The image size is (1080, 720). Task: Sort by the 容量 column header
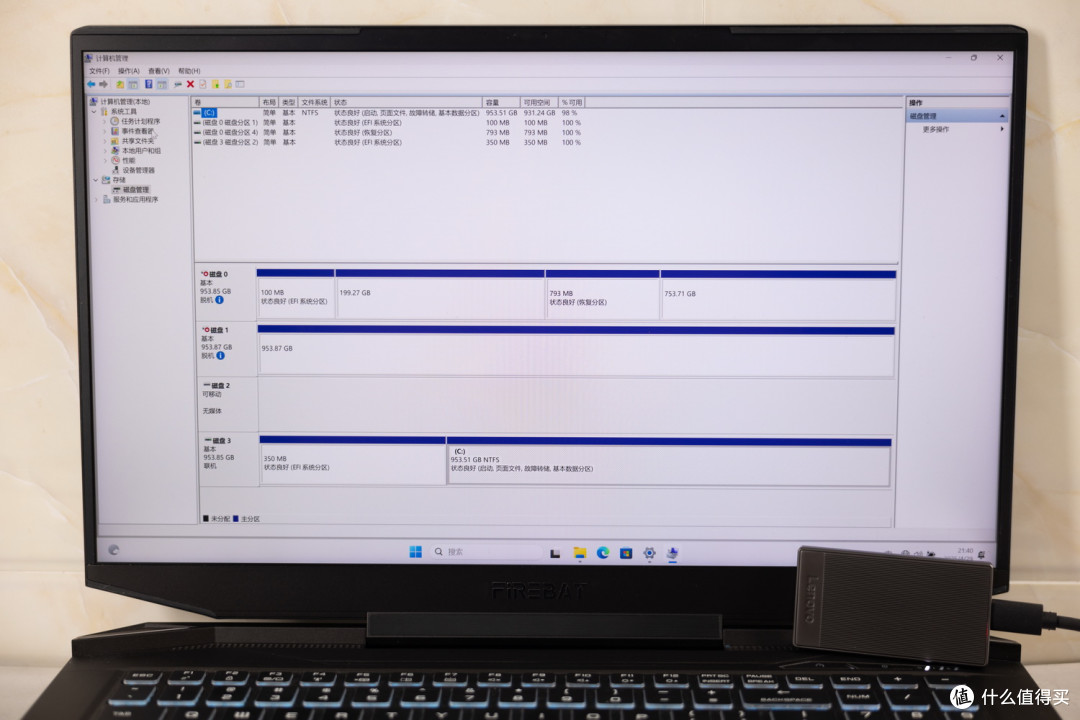point(501,102)
